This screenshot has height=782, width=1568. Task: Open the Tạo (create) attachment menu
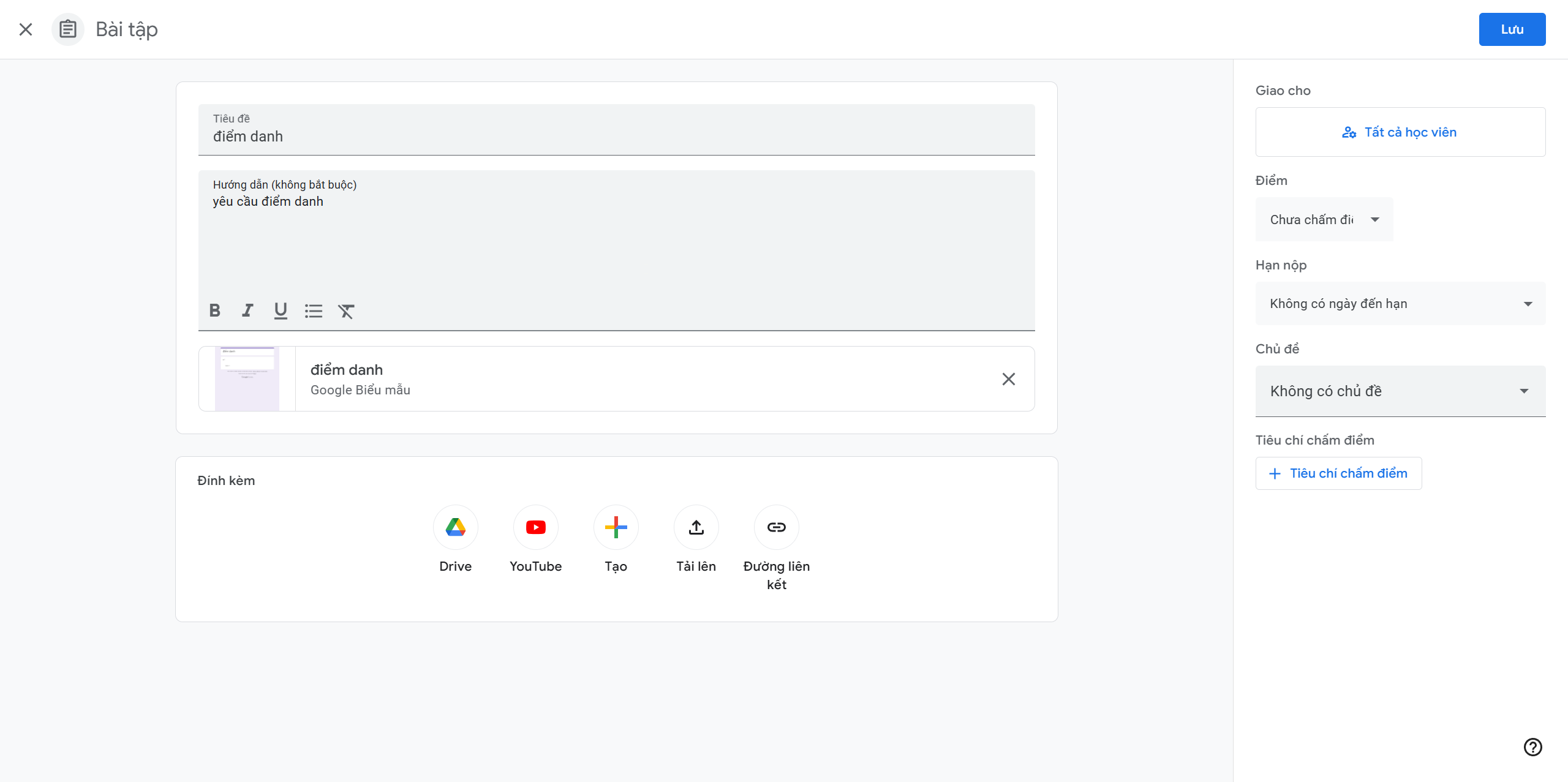pos(616,527)
